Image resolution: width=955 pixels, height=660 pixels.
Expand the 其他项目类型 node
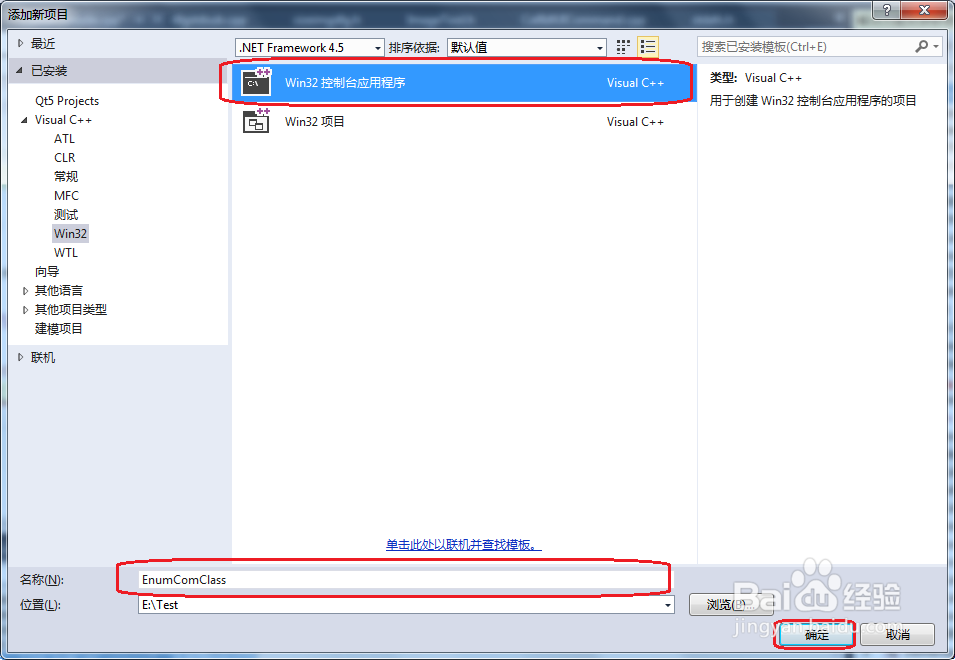(25, 310)
